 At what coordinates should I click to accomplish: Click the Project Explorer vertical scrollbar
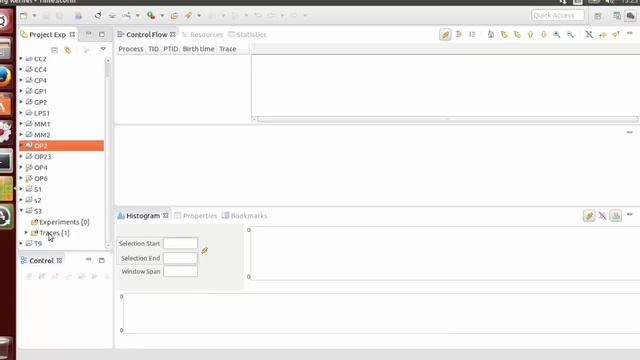pyautogui.click(x=108, y=152)
